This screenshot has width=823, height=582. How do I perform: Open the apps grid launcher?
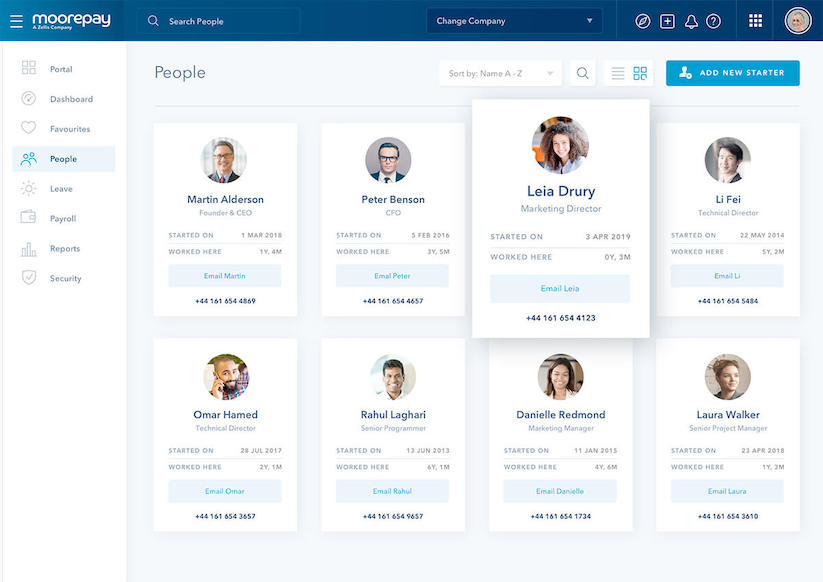pyautogui.click(x=755, y=21)
